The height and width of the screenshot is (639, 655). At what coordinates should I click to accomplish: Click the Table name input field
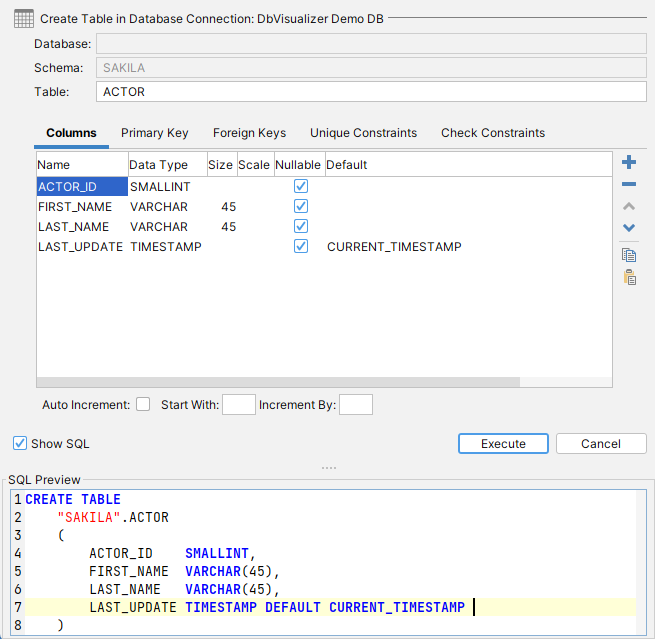371,92
